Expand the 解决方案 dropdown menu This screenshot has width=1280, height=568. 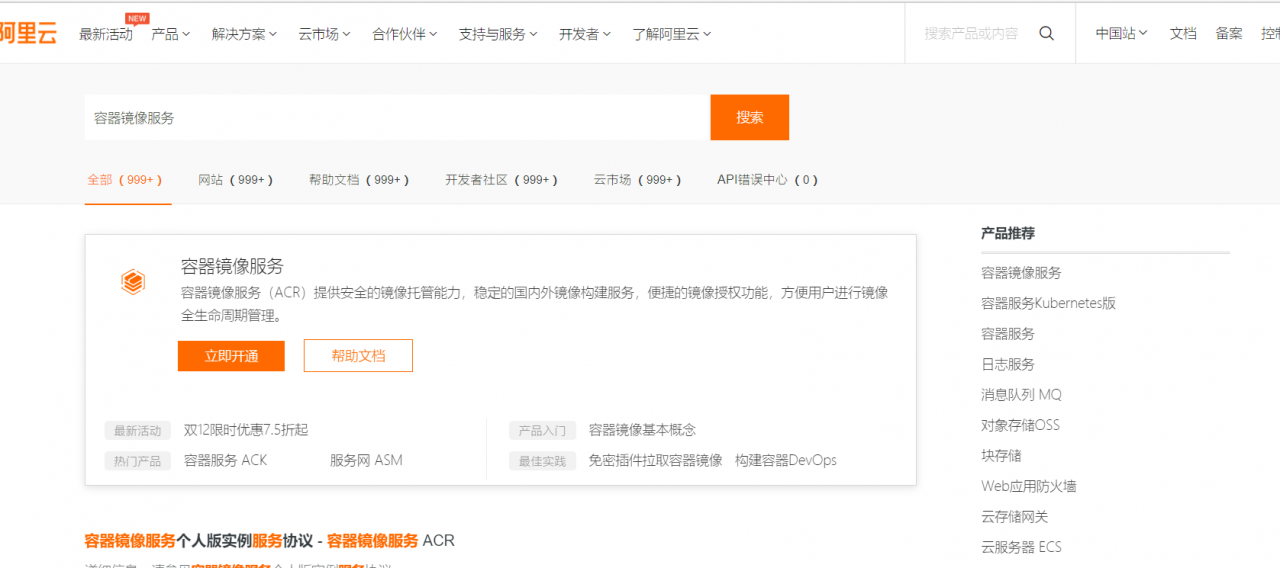[x=245, y=34]
